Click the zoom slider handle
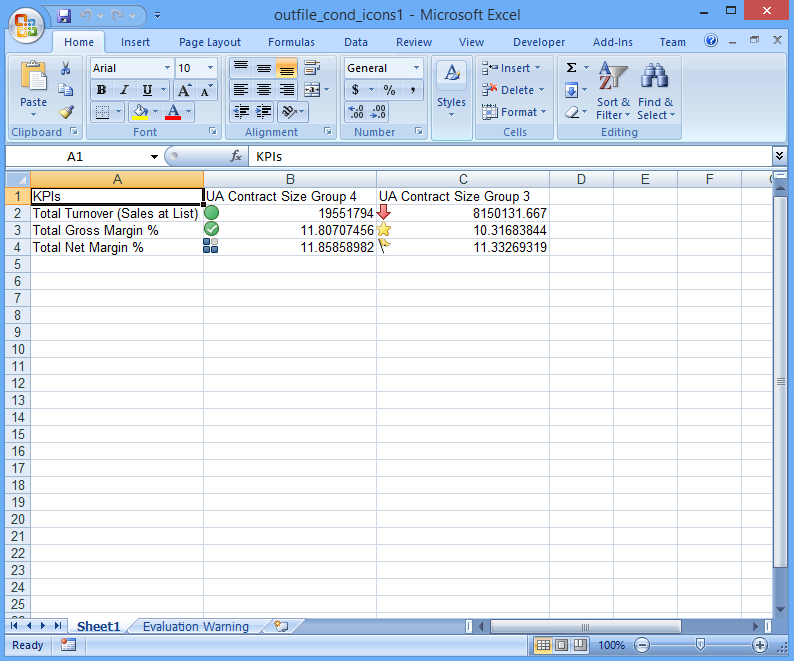The image size is (794, 661). tap(700, 645)
